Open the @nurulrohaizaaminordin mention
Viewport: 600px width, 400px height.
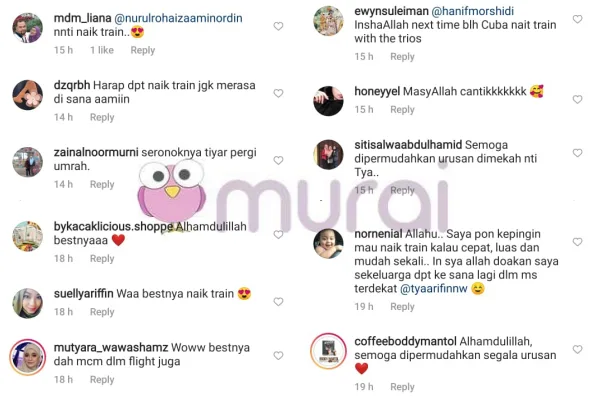(178, 18)
